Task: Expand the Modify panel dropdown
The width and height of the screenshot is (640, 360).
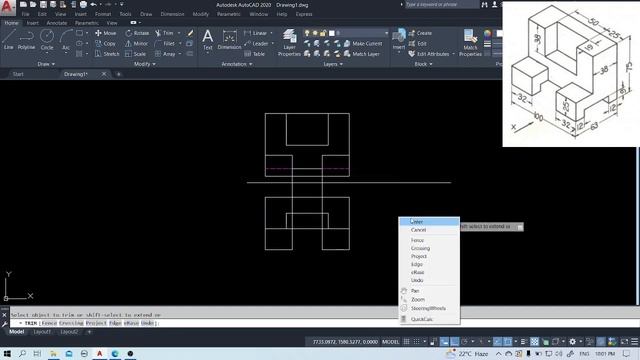Action: click(144, 64)
